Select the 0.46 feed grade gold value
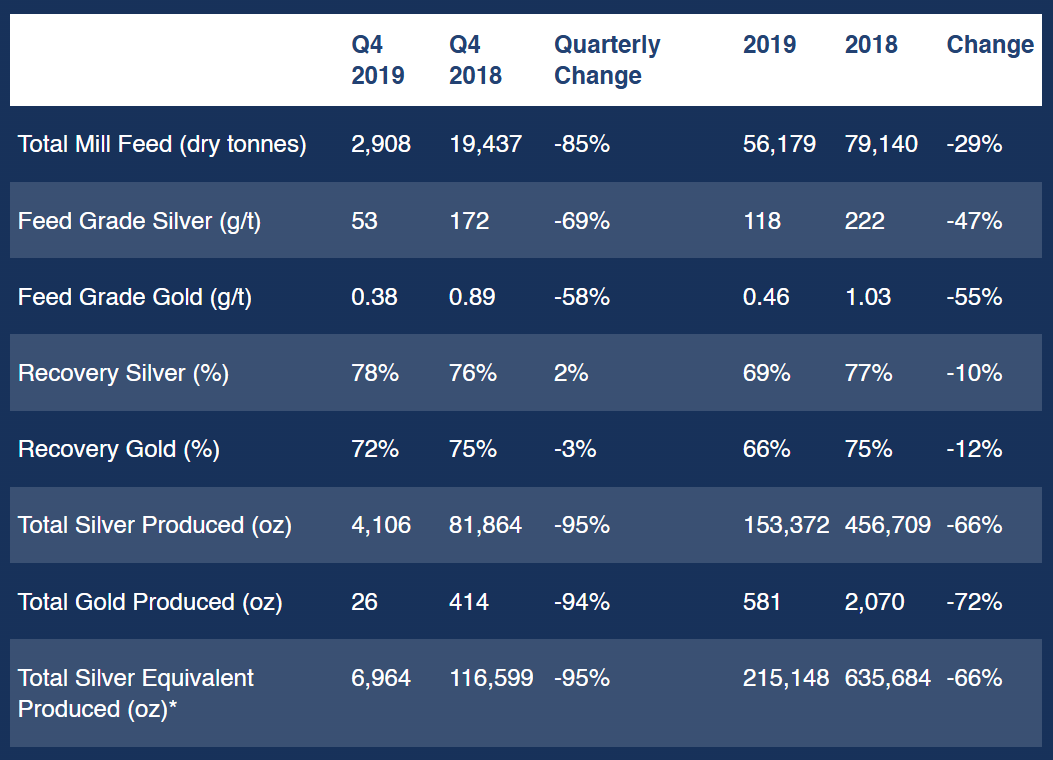 click(x=765, y=297)
